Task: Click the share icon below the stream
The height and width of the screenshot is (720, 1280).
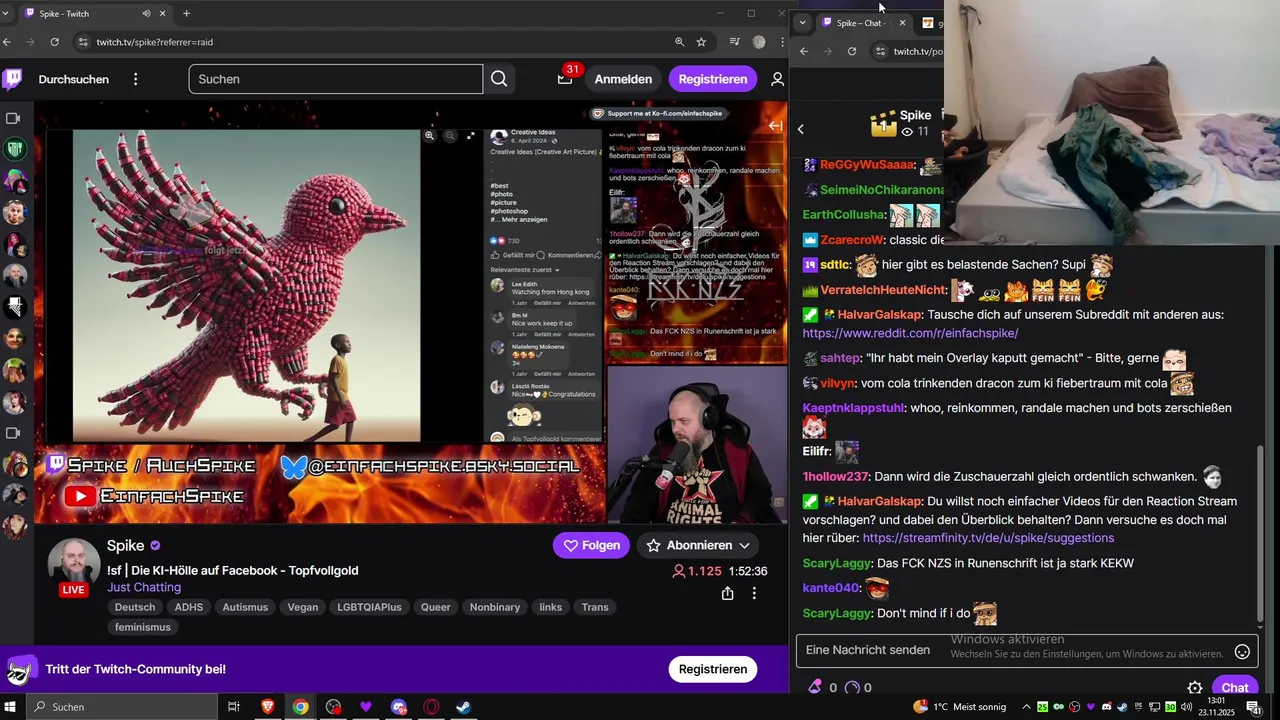Action: pos(727,593)
